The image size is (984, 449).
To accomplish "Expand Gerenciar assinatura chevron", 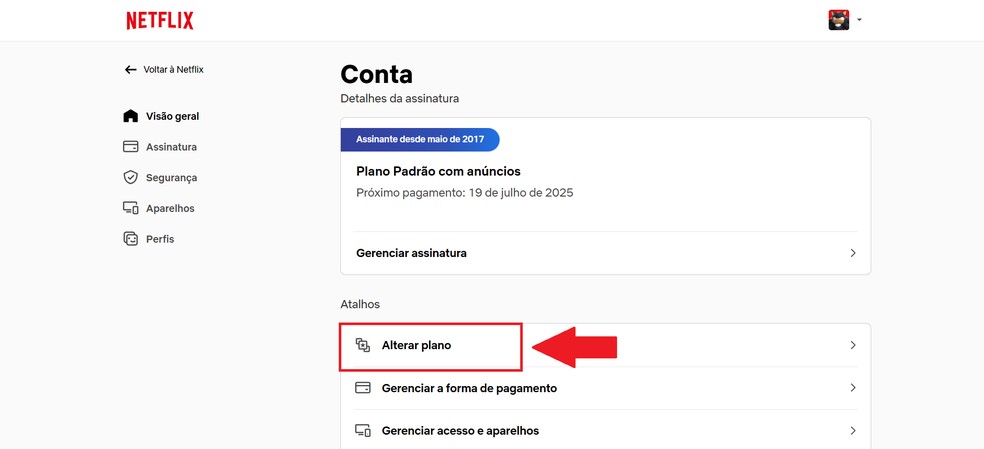I will 853,253.
